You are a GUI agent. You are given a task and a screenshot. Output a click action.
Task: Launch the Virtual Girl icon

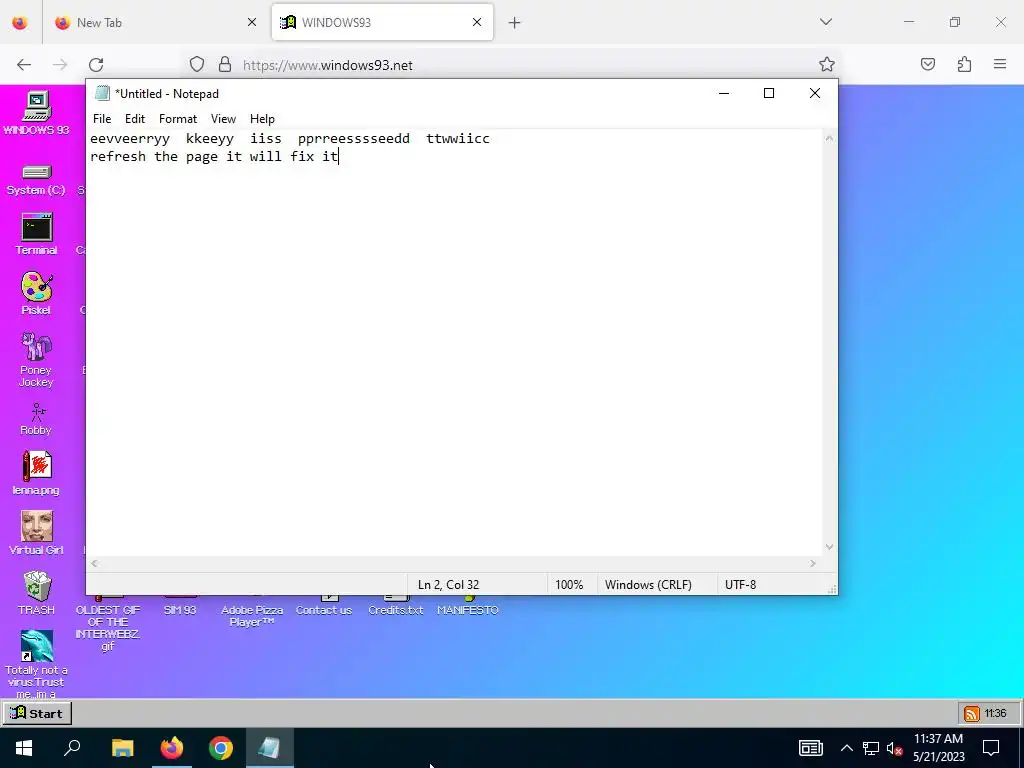point(37,532)
